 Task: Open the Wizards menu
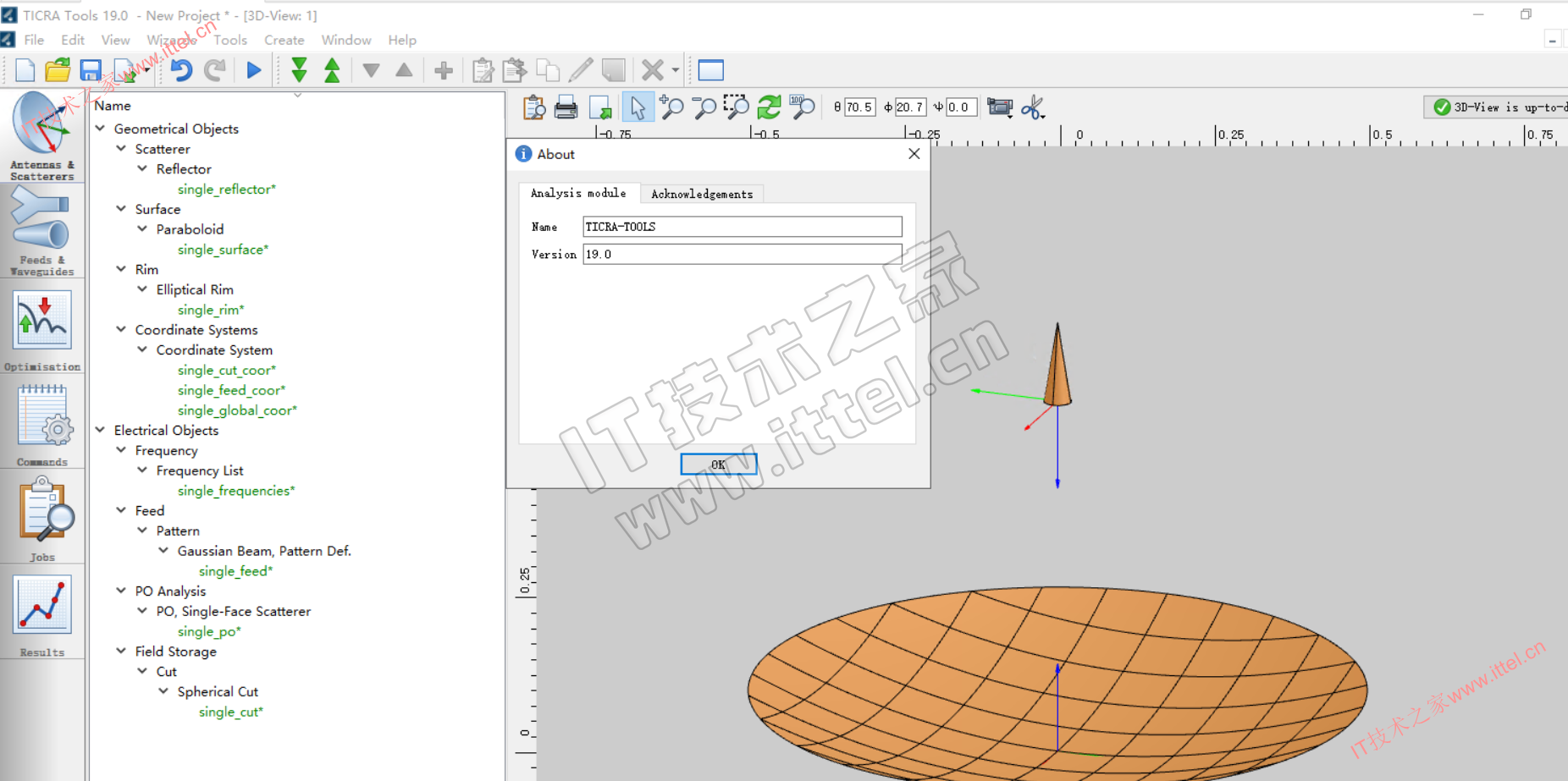[x=171, y=40]
